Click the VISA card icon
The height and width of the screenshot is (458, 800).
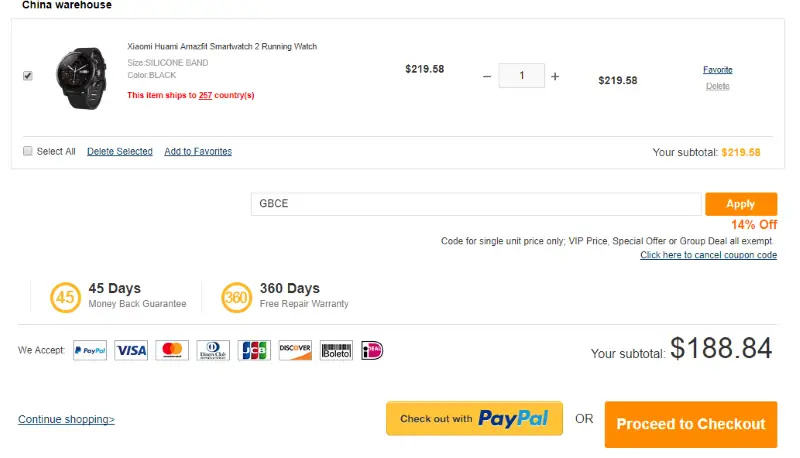[x=131, y=350]
